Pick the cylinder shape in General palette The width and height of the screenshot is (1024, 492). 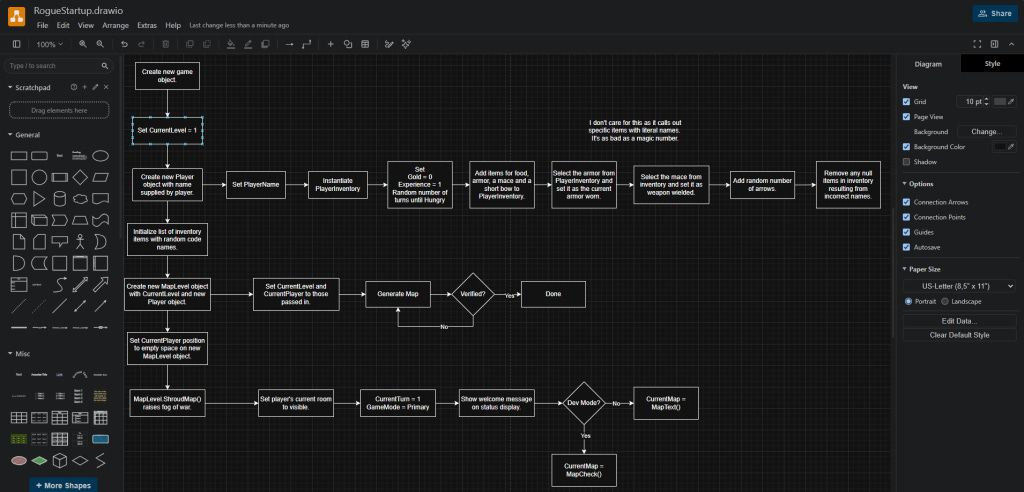[59, 198]
